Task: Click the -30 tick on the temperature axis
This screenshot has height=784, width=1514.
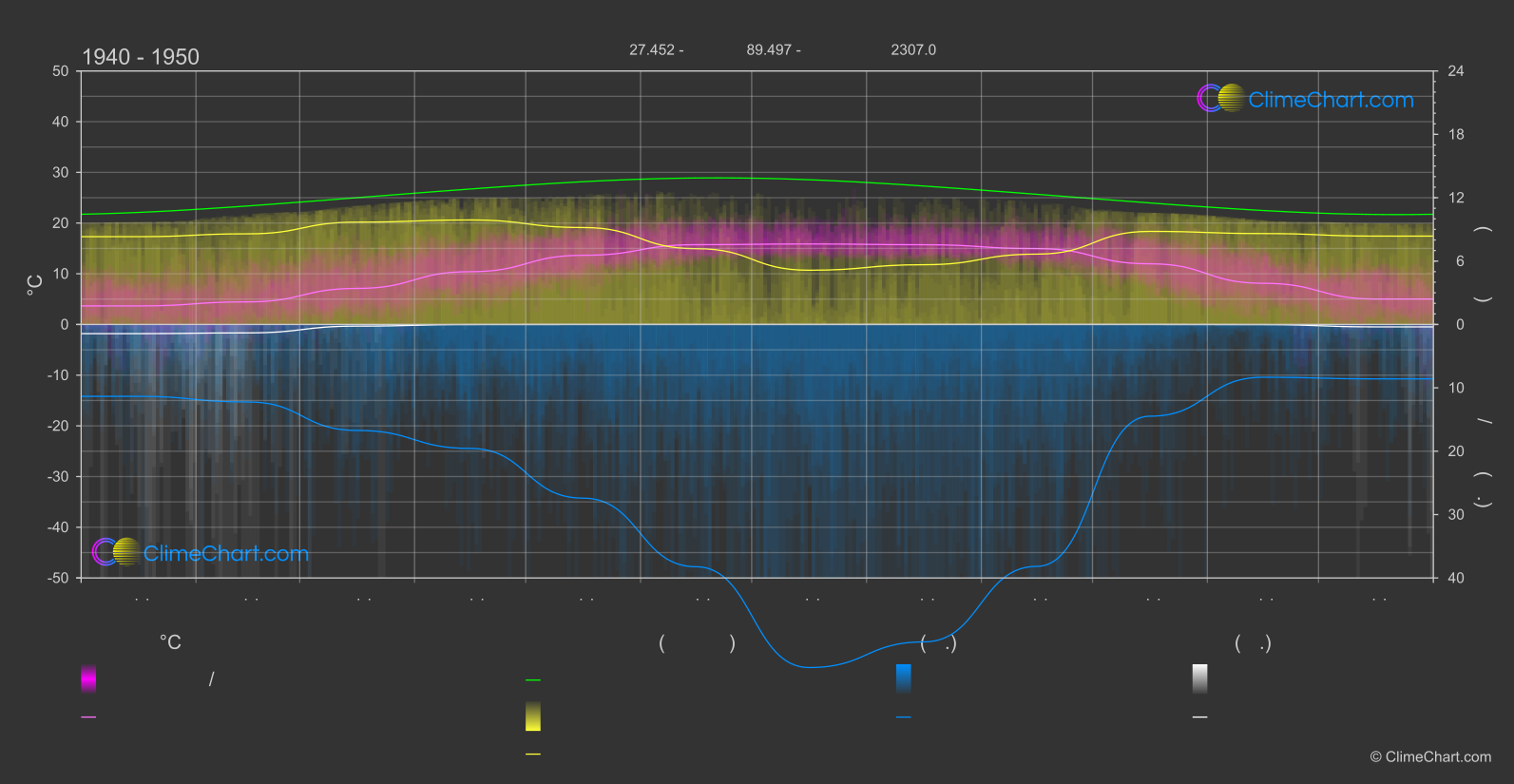Action: [x=58, y=476]
